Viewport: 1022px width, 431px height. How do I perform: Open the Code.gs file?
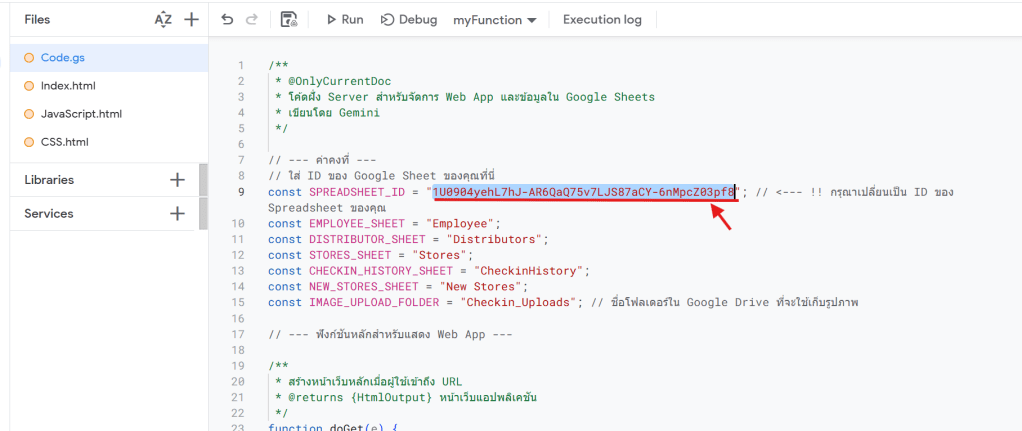(62, 58)
